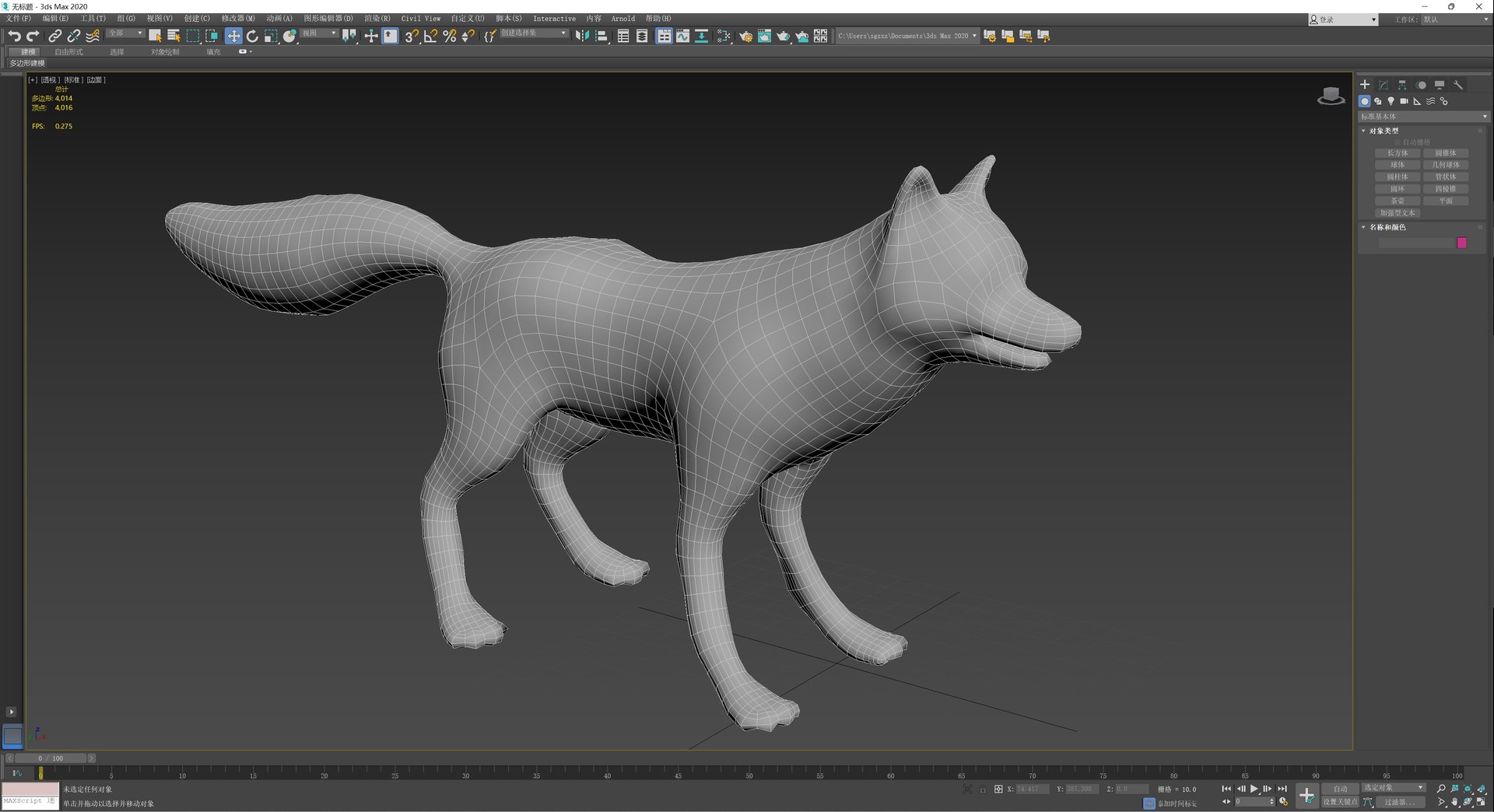The width and height of the screenshot is (1494, 812).
Task: Click the Undo arrow icon
Action: point(14,36)
